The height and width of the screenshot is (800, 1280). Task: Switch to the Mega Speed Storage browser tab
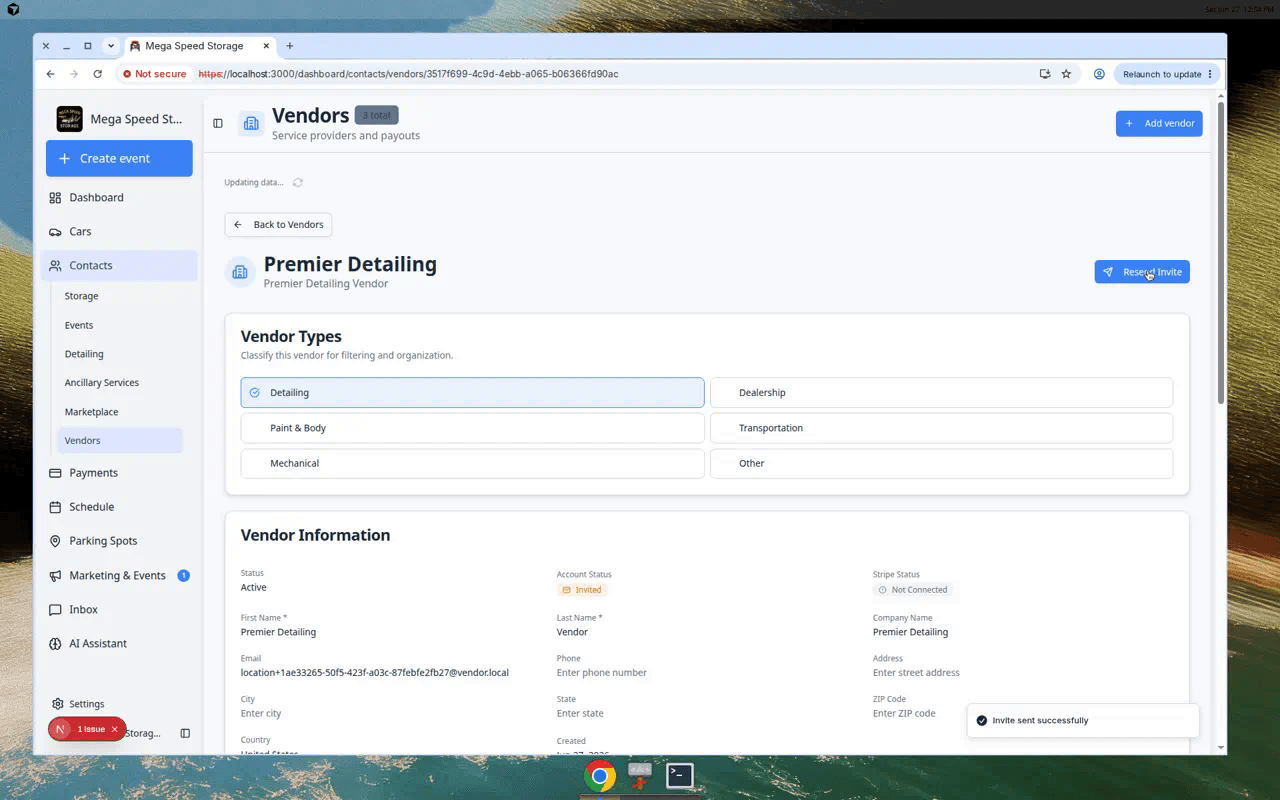tap(200, 46)
